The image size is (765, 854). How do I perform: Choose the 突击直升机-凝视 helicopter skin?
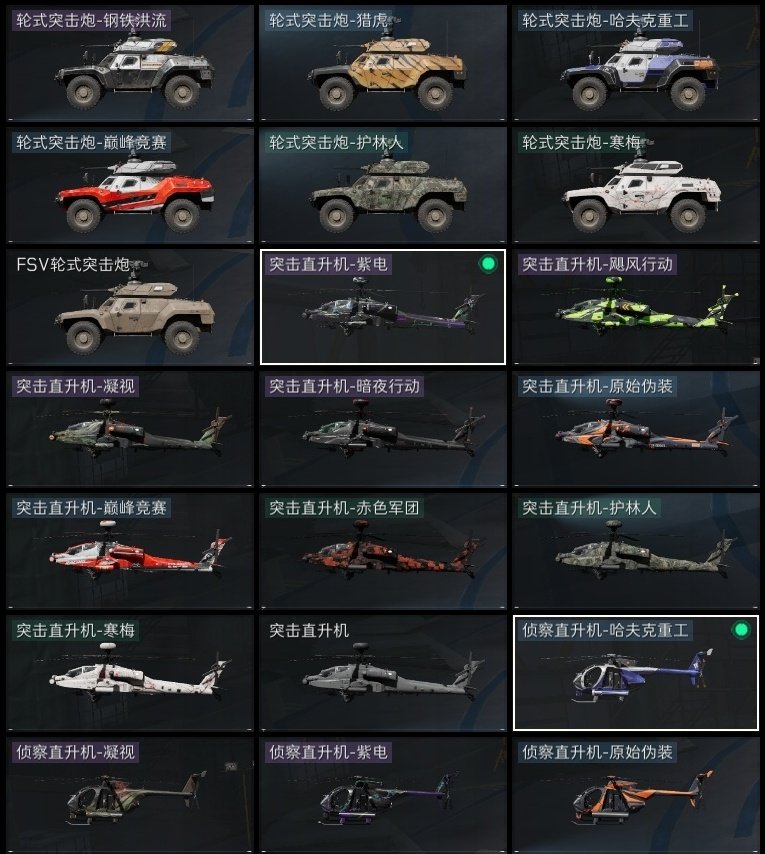130,429
